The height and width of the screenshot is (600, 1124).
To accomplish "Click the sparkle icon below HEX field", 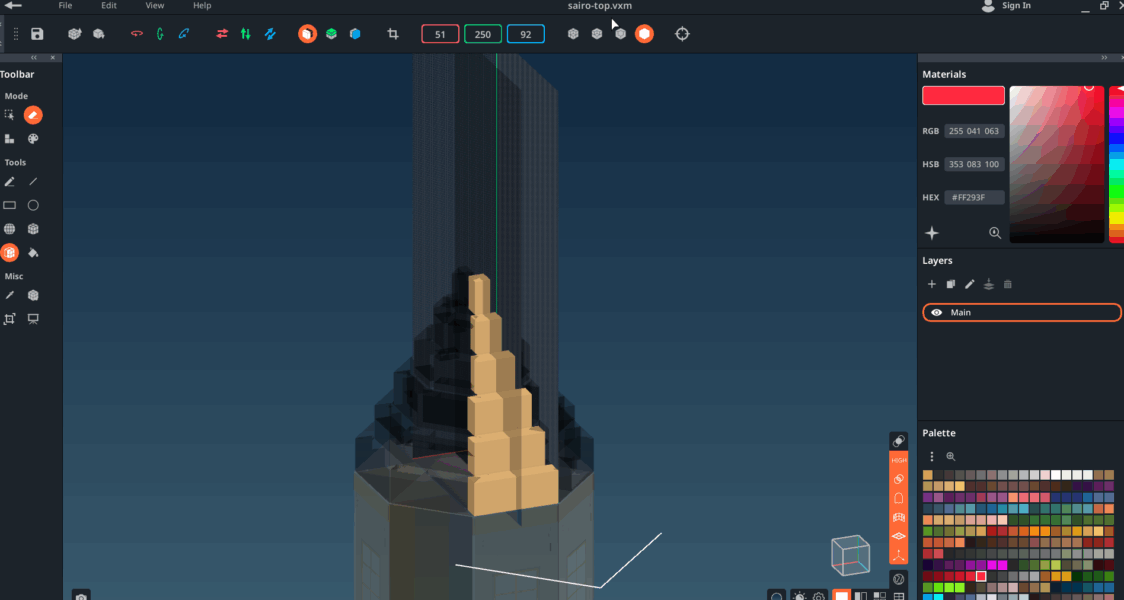I will 932,233.
